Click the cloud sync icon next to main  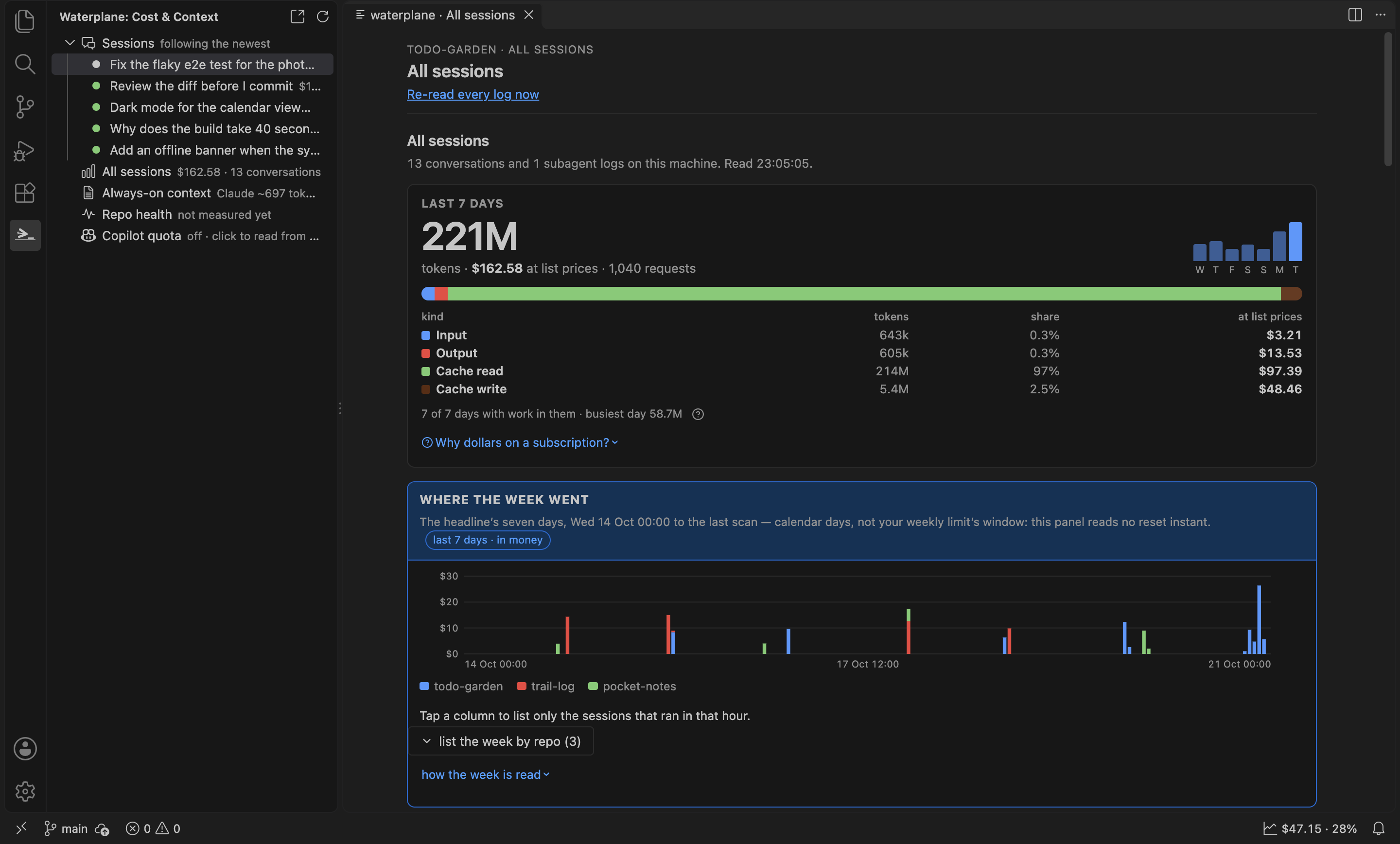click(x=102, y=828)
